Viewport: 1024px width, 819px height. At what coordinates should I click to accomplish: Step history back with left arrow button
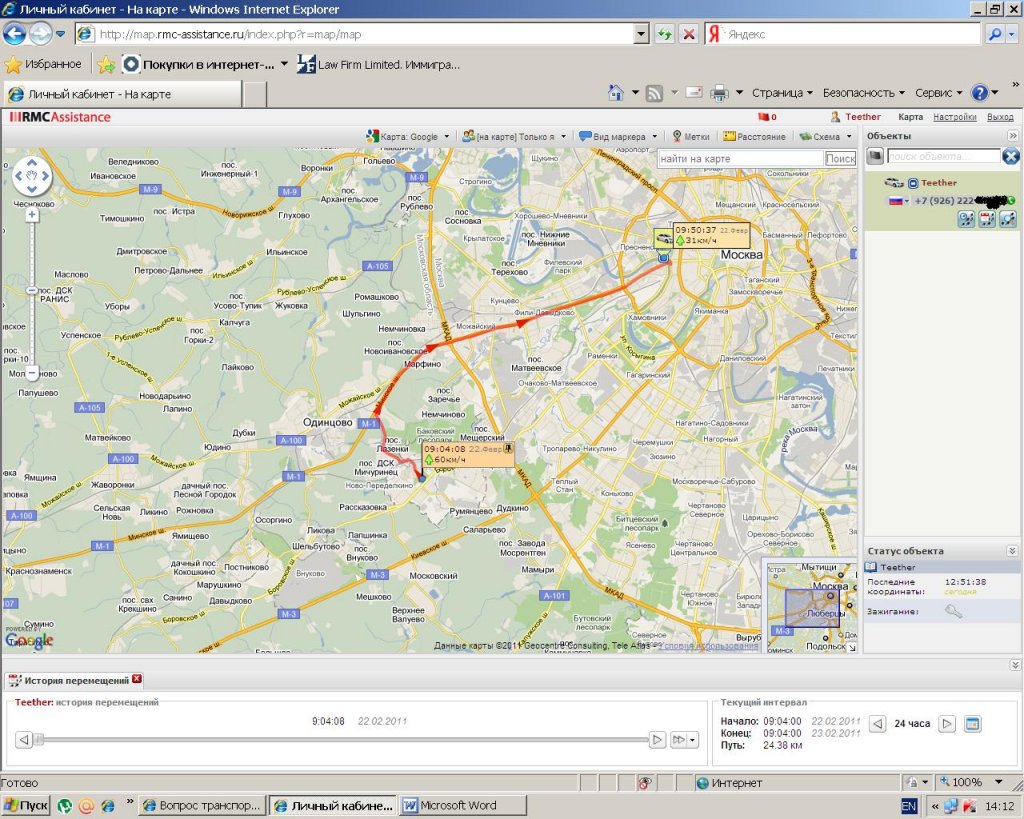click(24, 739)
